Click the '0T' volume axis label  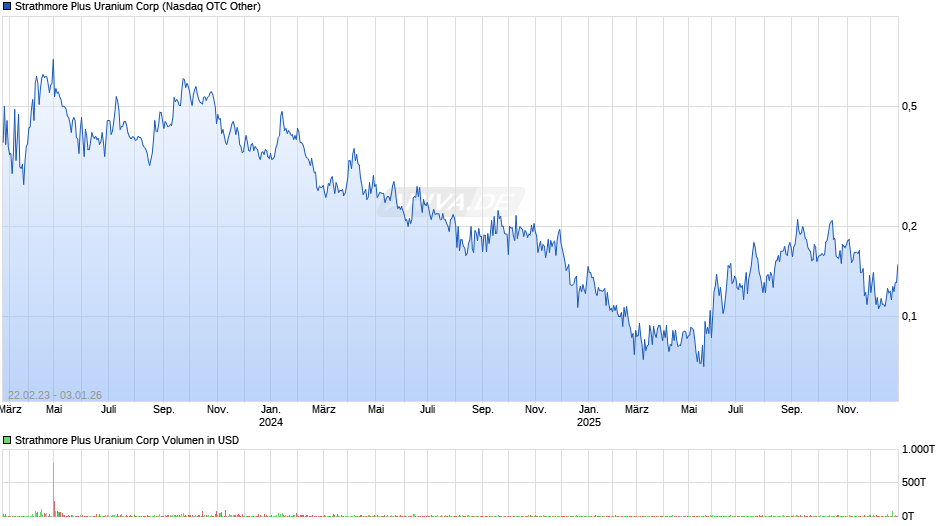click(908, 516)
